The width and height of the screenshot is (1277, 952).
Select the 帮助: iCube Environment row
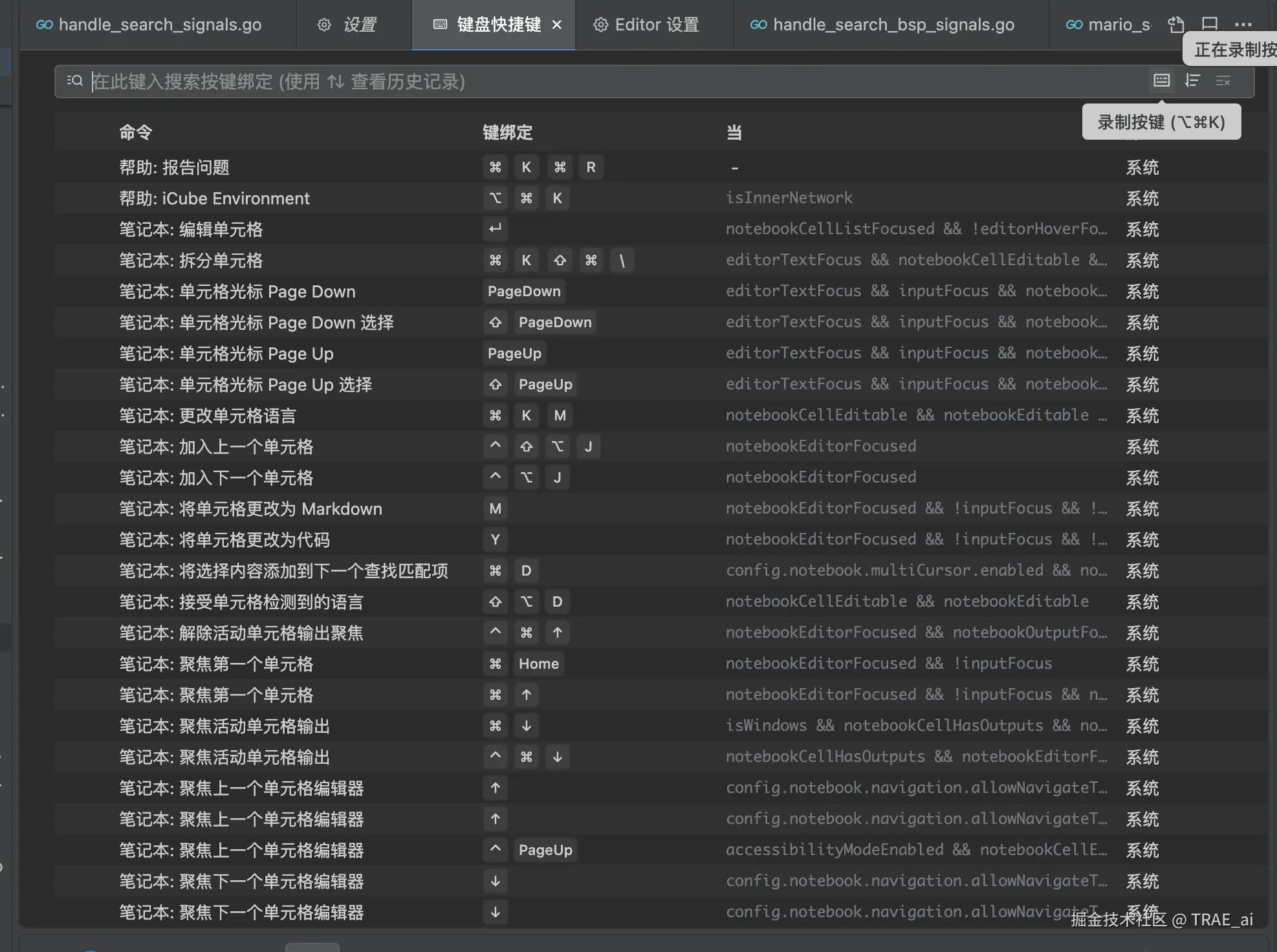point(215,199)
